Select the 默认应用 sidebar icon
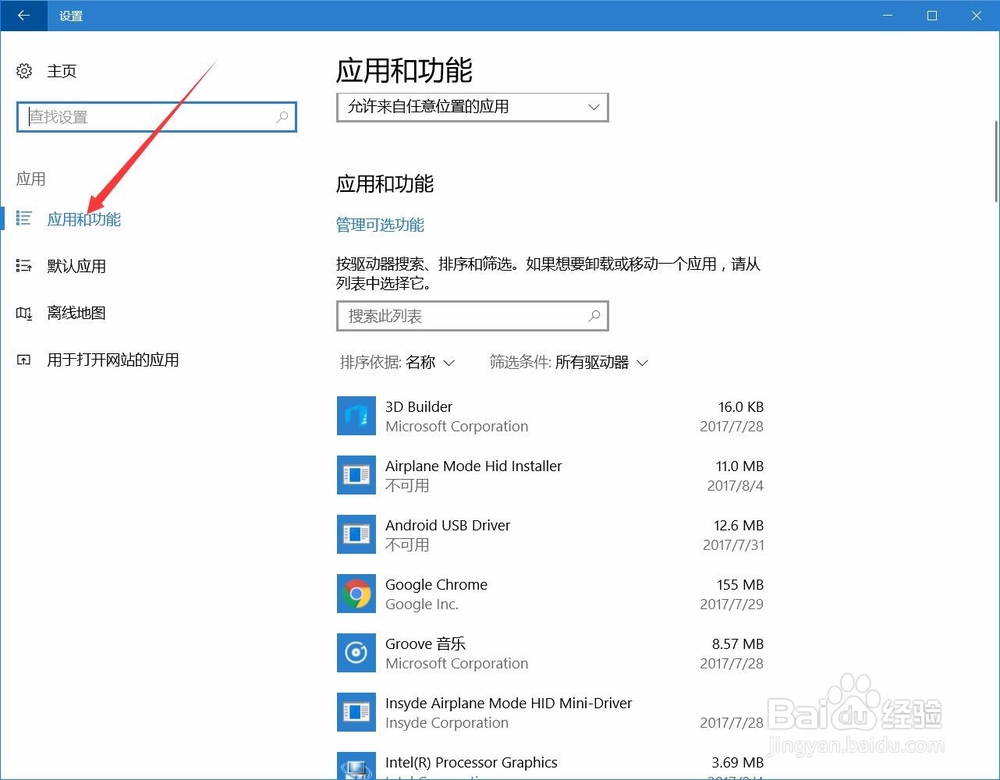Viewport: 1000px width, 780px height. pyautogui.click(x=24, y=266)
